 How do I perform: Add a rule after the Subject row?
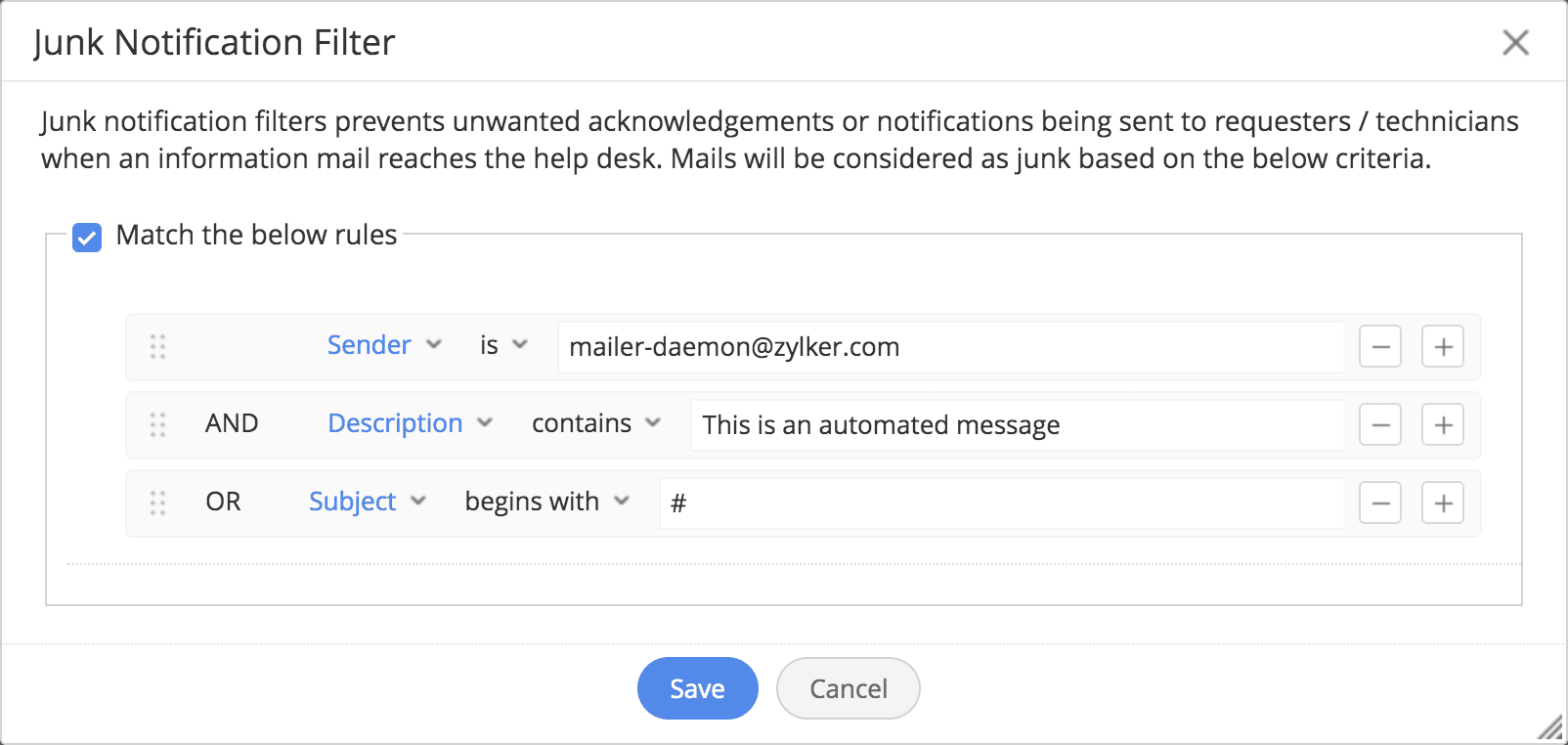(x=1443, y=504)
